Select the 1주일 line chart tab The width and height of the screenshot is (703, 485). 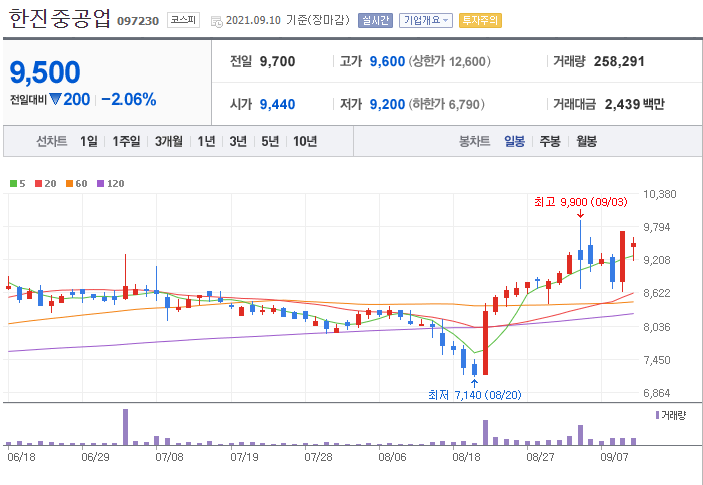[x=126, y=142]
